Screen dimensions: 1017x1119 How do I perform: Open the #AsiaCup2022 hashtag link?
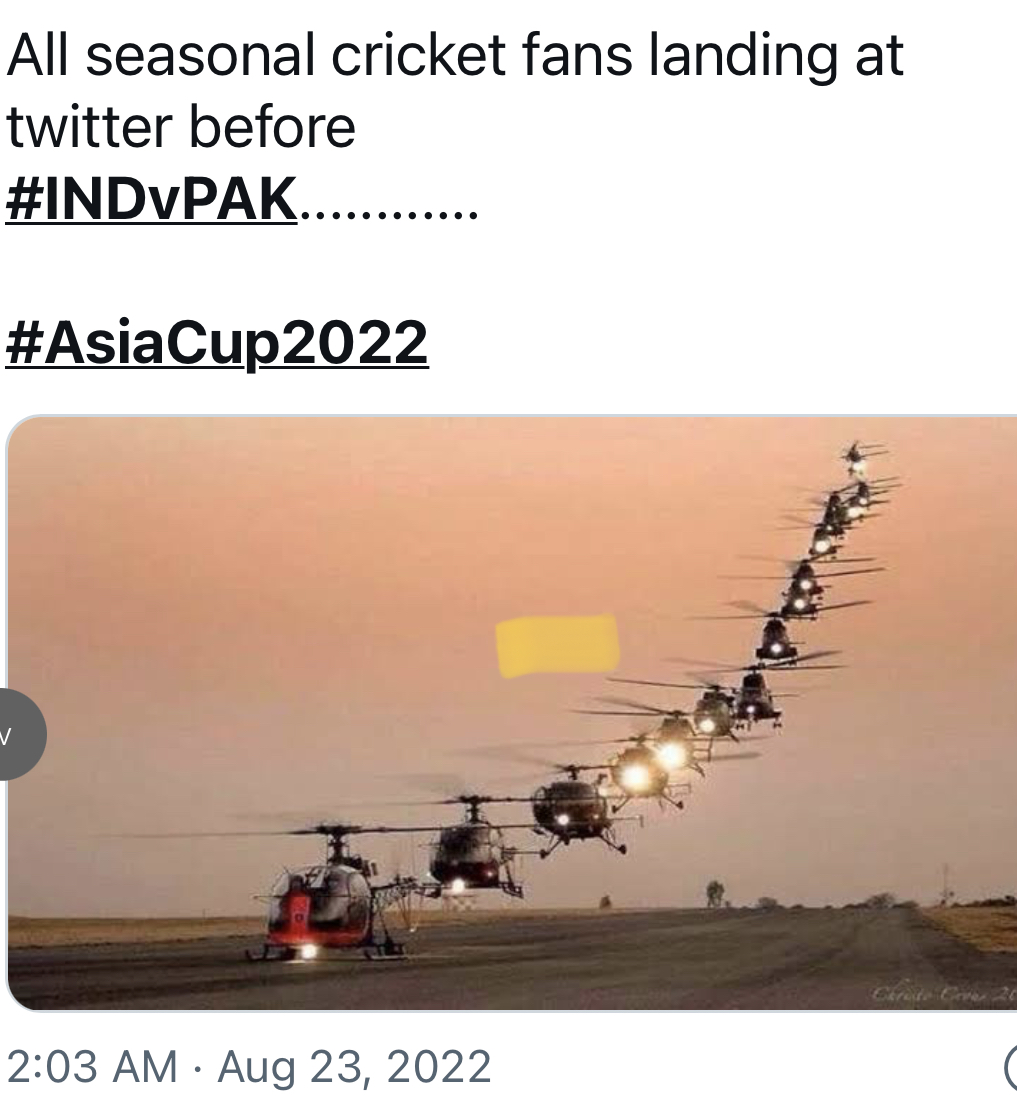pyautogui.click(x=217, y=343)
